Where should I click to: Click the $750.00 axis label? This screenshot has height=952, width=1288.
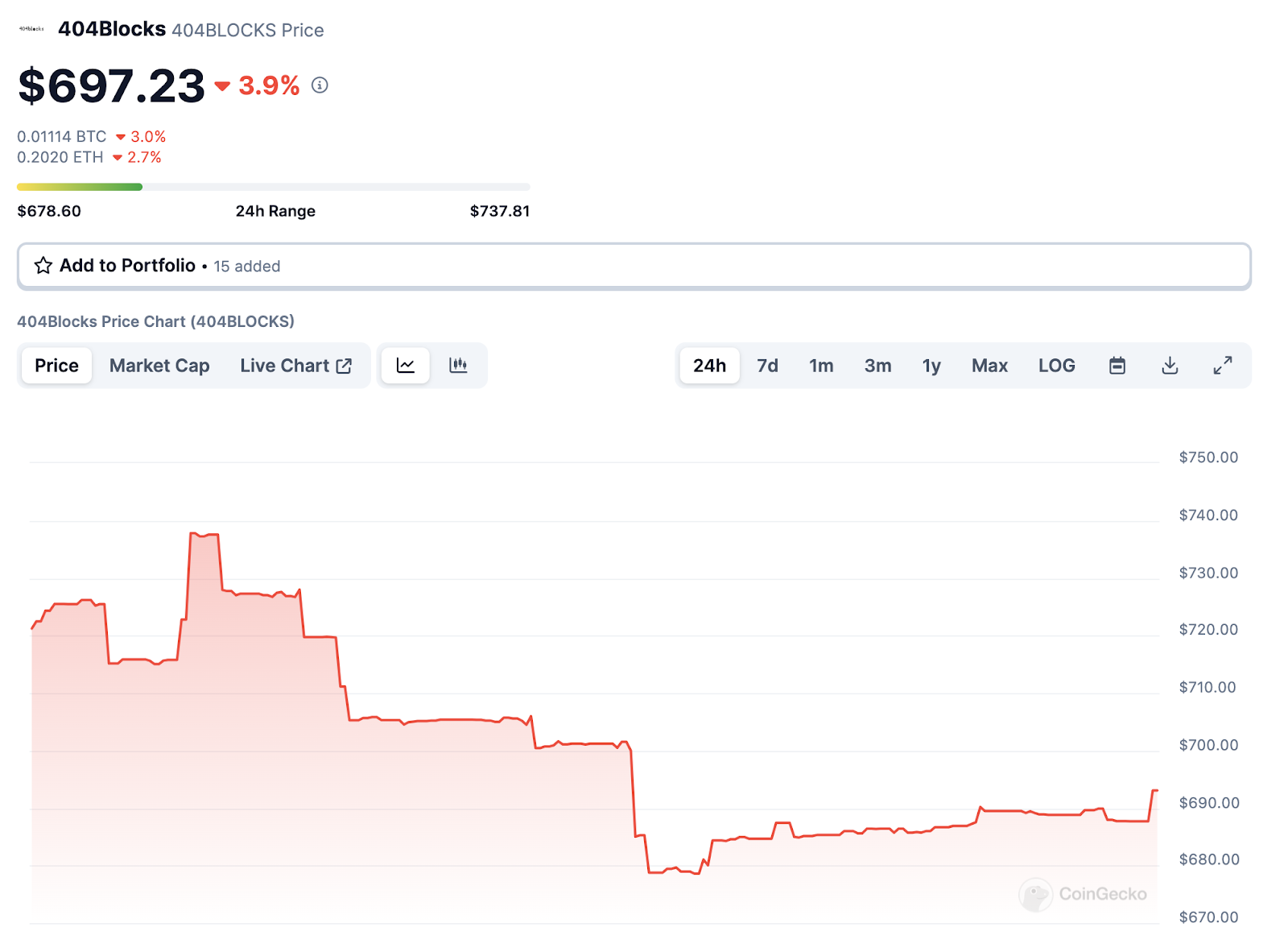[1208, 457]
